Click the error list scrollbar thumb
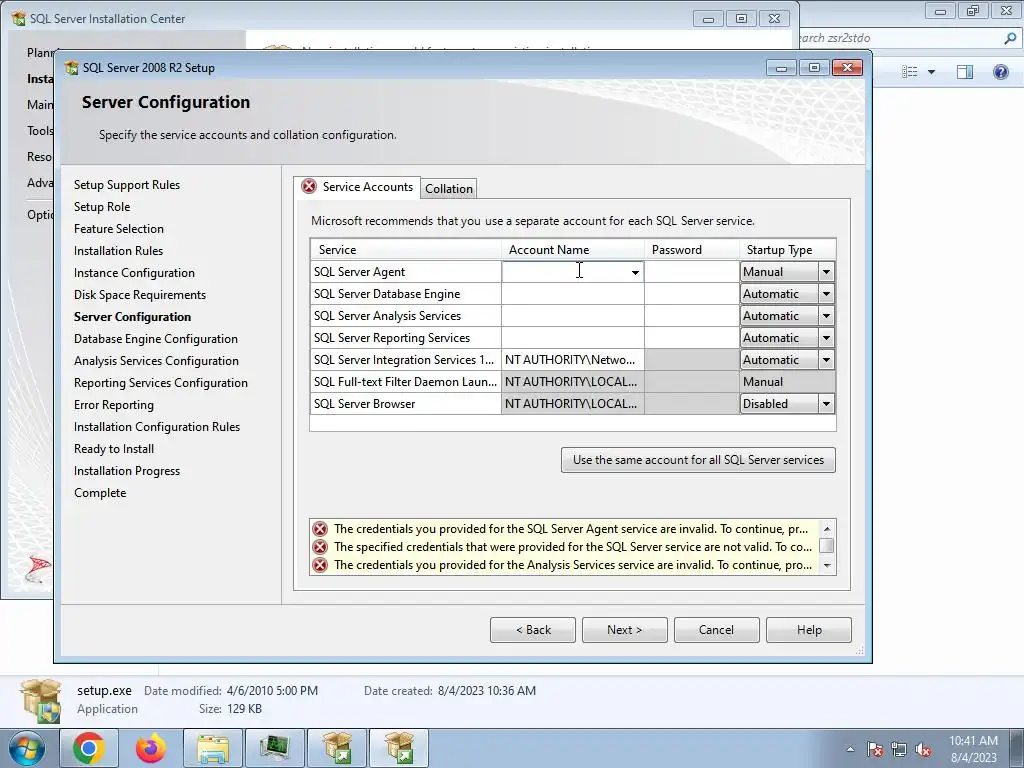Screen dimensions: 1024x768 [x=827, y=545]
